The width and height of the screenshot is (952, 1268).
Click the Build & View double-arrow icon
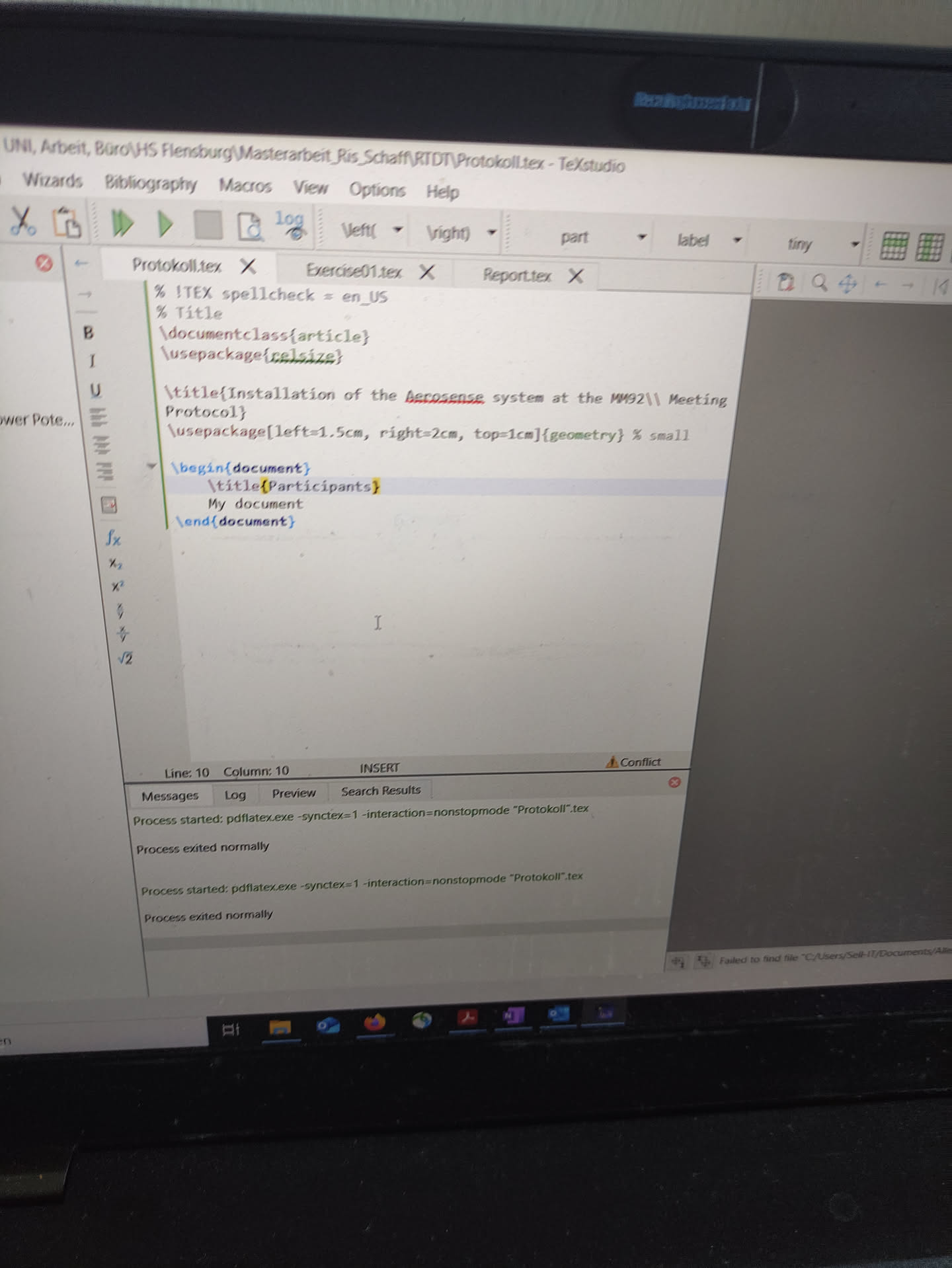(121, 223)
